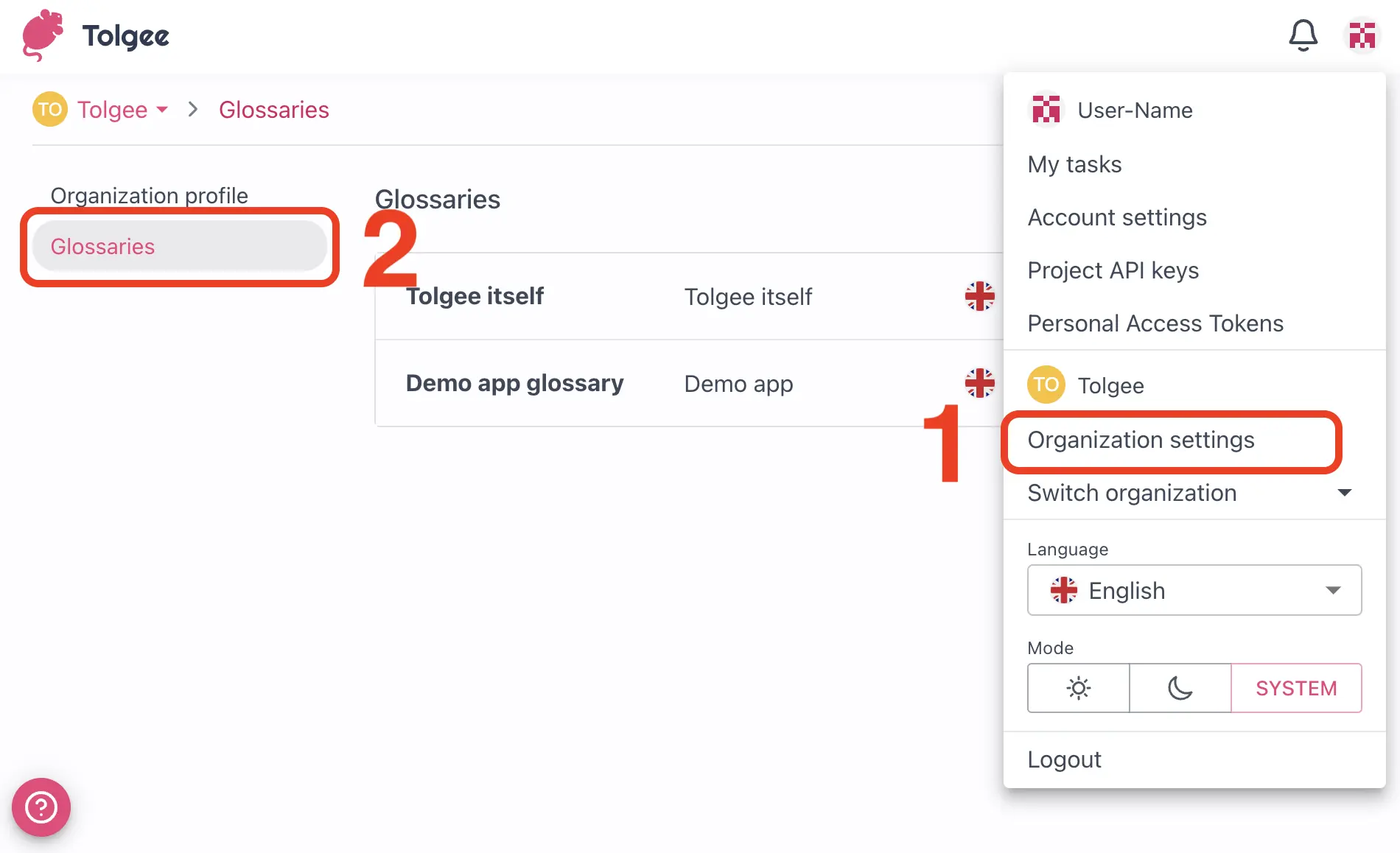Open the help question mark button
The height and width of the screenshot is (853, 1400).
pyautogui.click(x=41, y=807)
